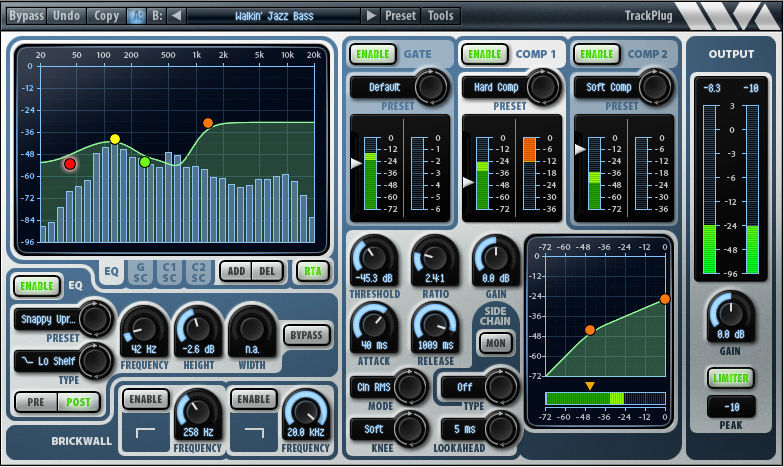Click the compressor Ratio knob
Image resolution: width=783 pixels, height=467 pixels.
tap(435, 258)
